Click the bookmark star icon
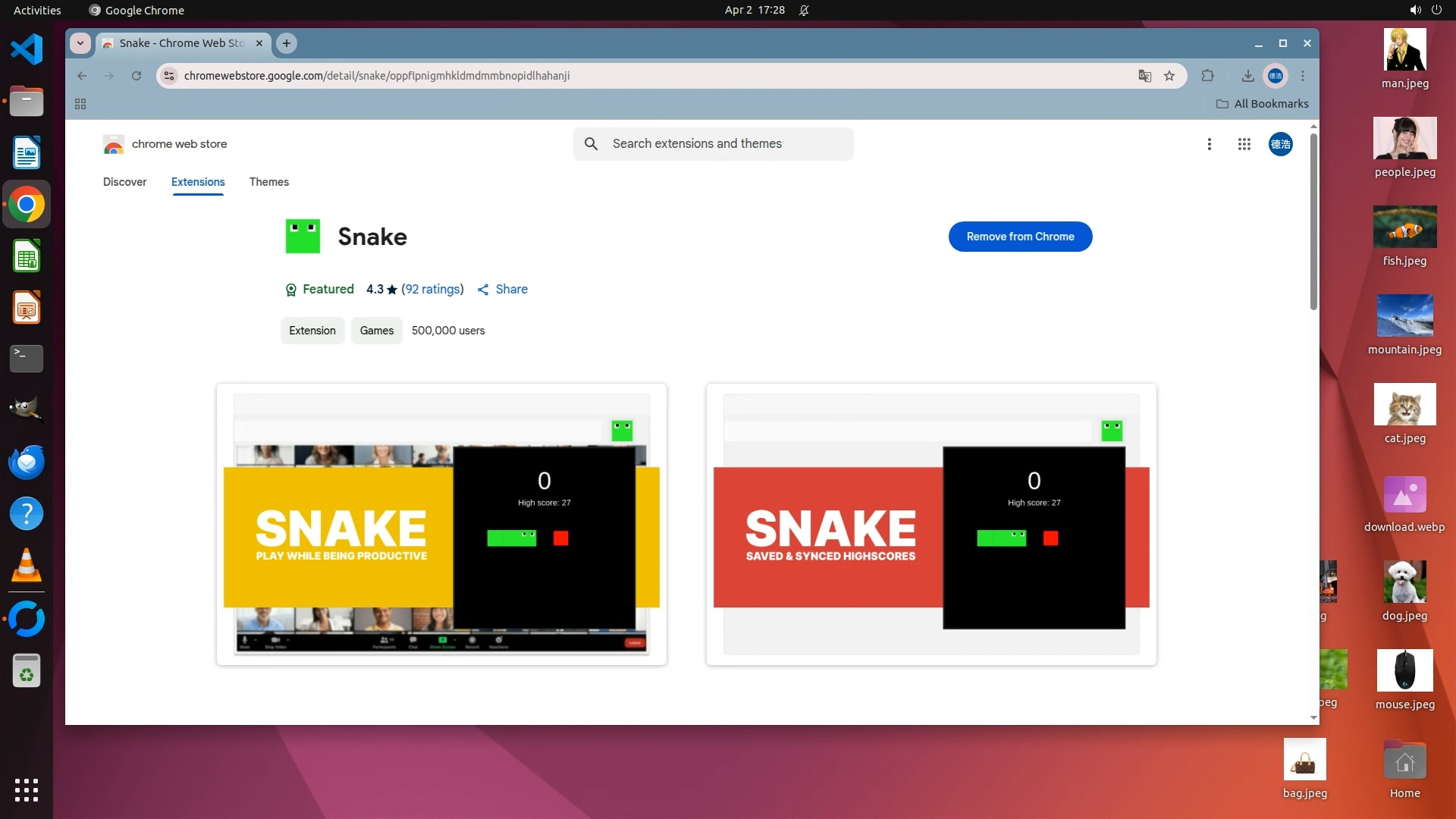1456x819 pixels. click(x=1169, y=76)
